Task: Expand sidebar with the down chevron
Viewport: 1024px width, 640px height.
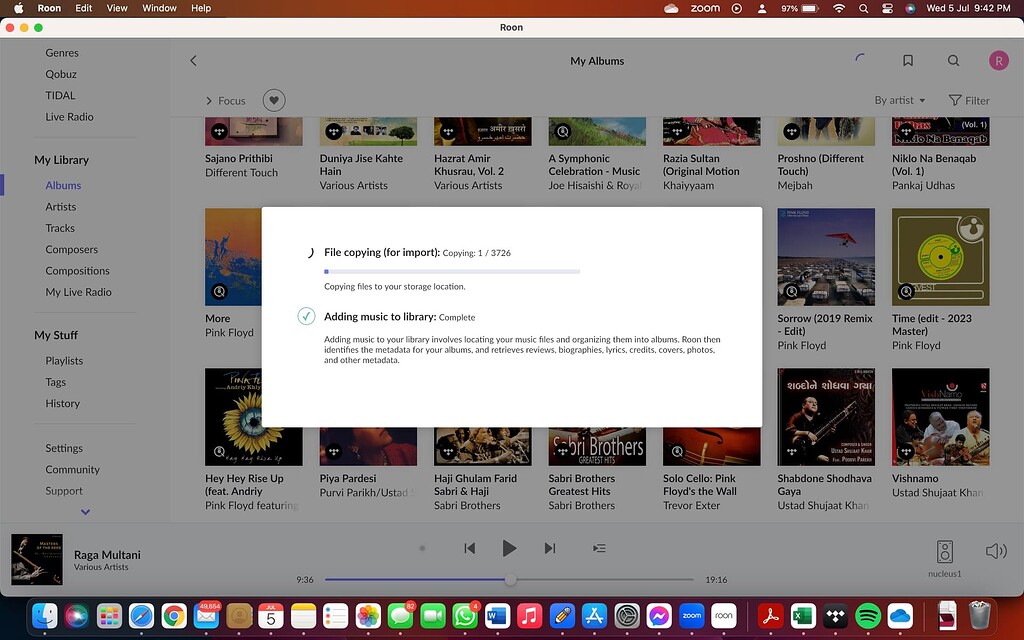Action: 85,512
